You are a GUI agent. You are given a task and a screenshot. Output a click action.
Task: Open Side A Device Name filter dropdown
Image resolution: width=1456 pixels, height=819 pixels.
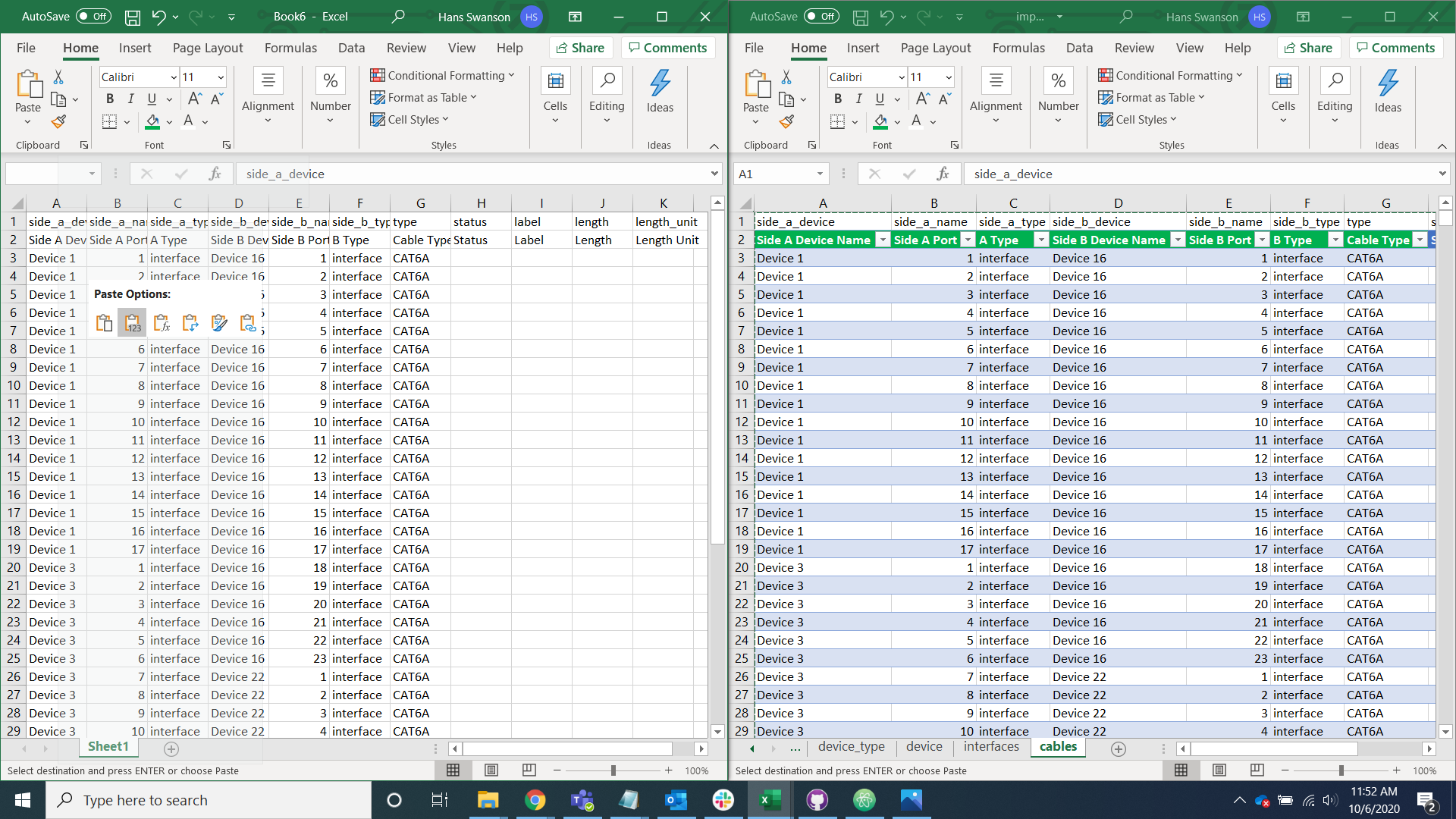[882, 240]
